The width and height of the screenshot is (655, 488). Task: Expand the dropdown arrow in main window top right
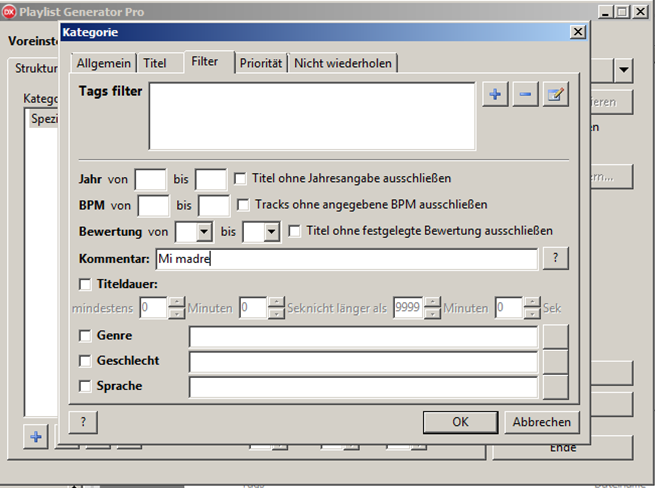coord(624,70)
